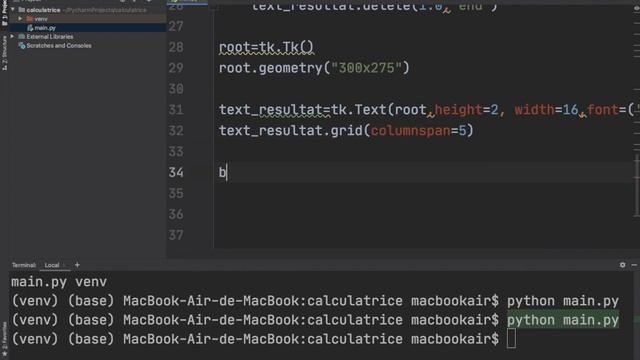Viewport: 640px width, 360px height.
Task: Click line number 28 in gutter
Action: (176, 47)
